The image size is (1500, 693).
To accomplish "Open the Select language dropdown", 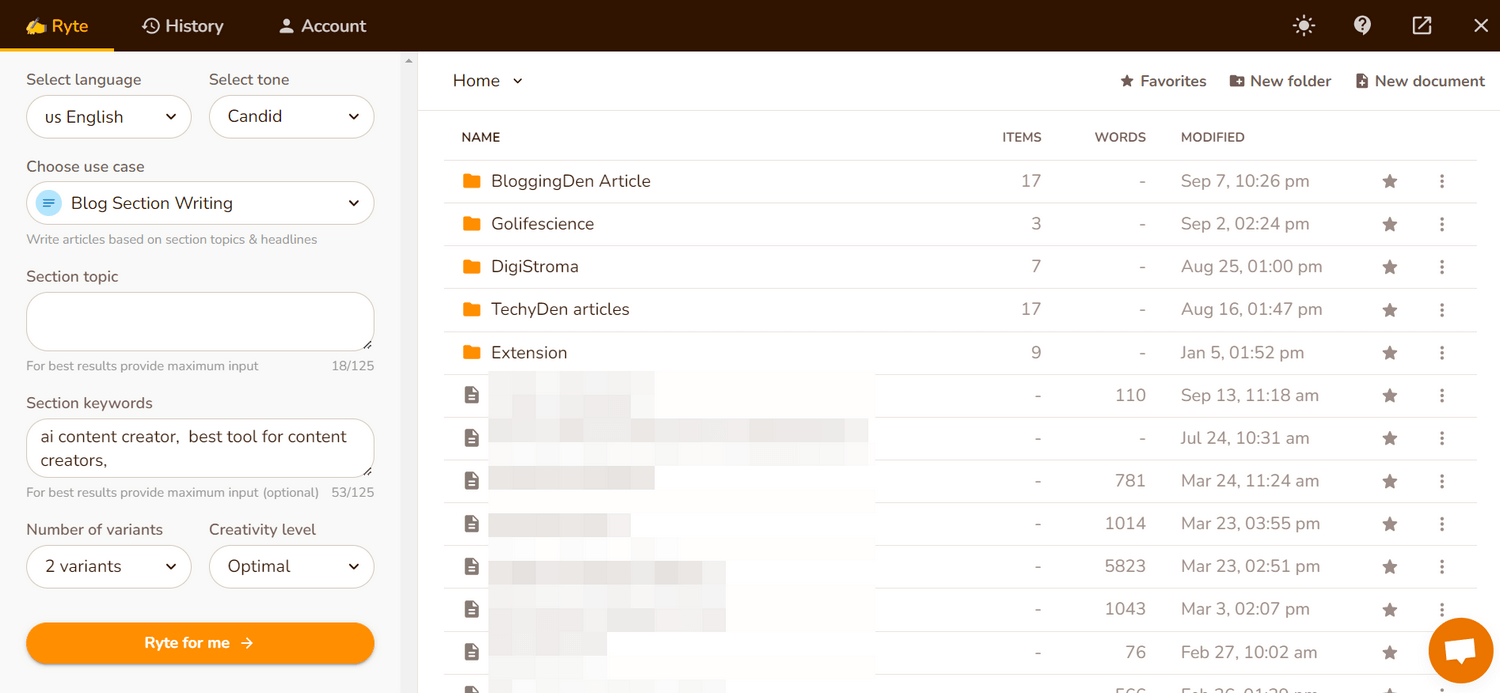I will point(108,117).
